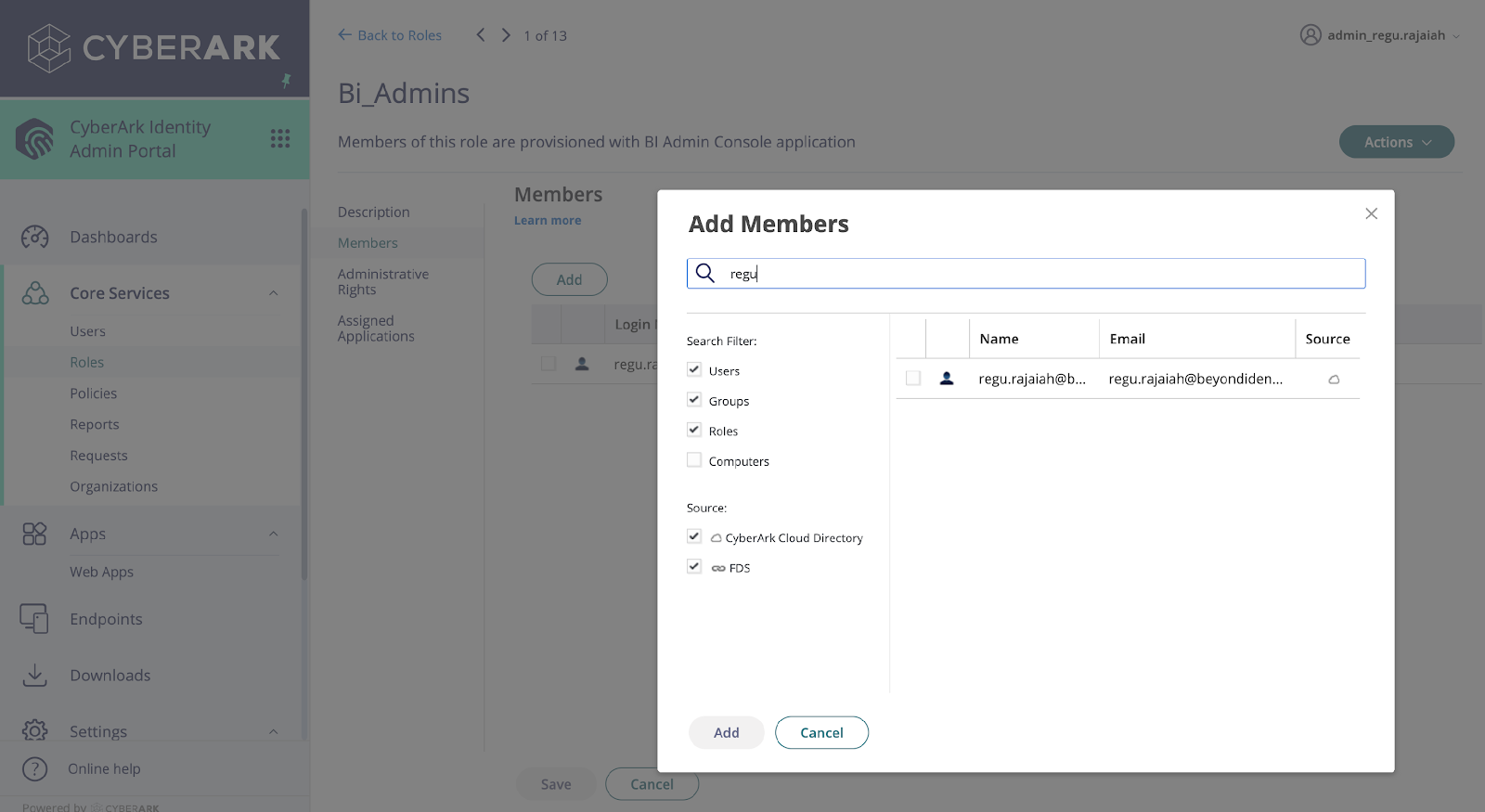Switch to the Description tab
Screen dimensions: 1485x812
(x=373, y=212)
